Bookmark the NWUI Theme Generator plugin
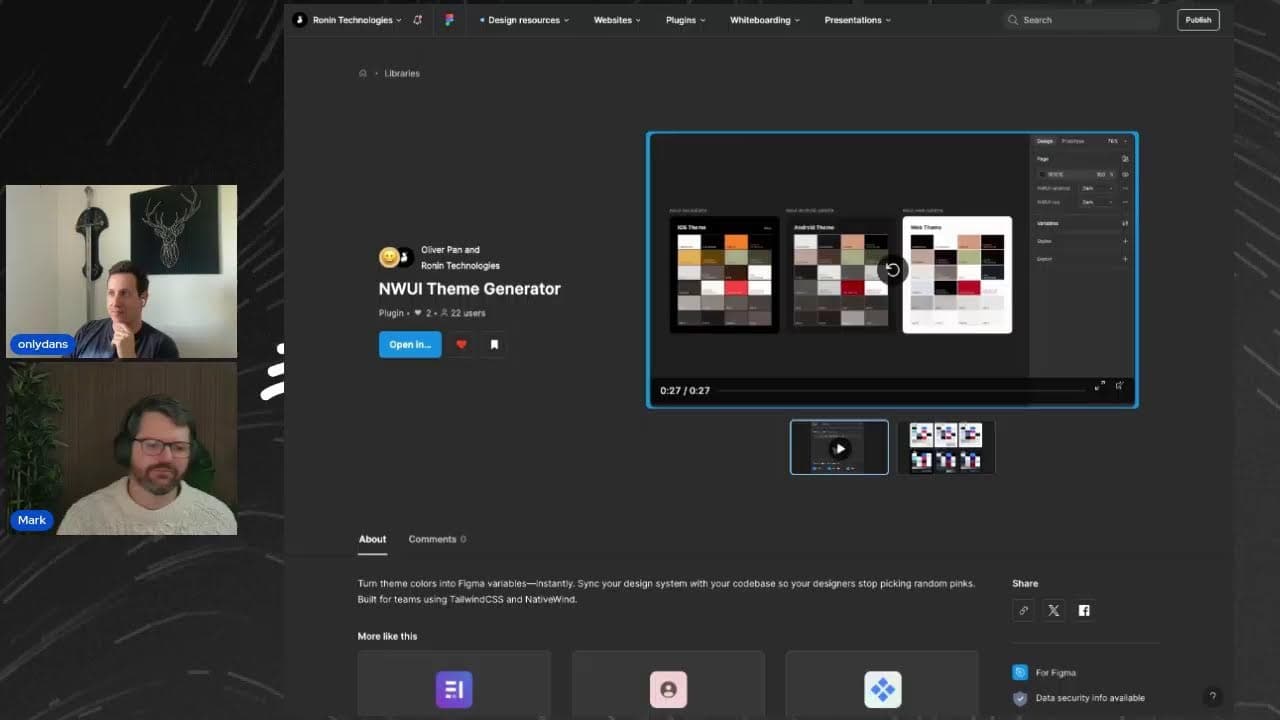 coord(494,344)
